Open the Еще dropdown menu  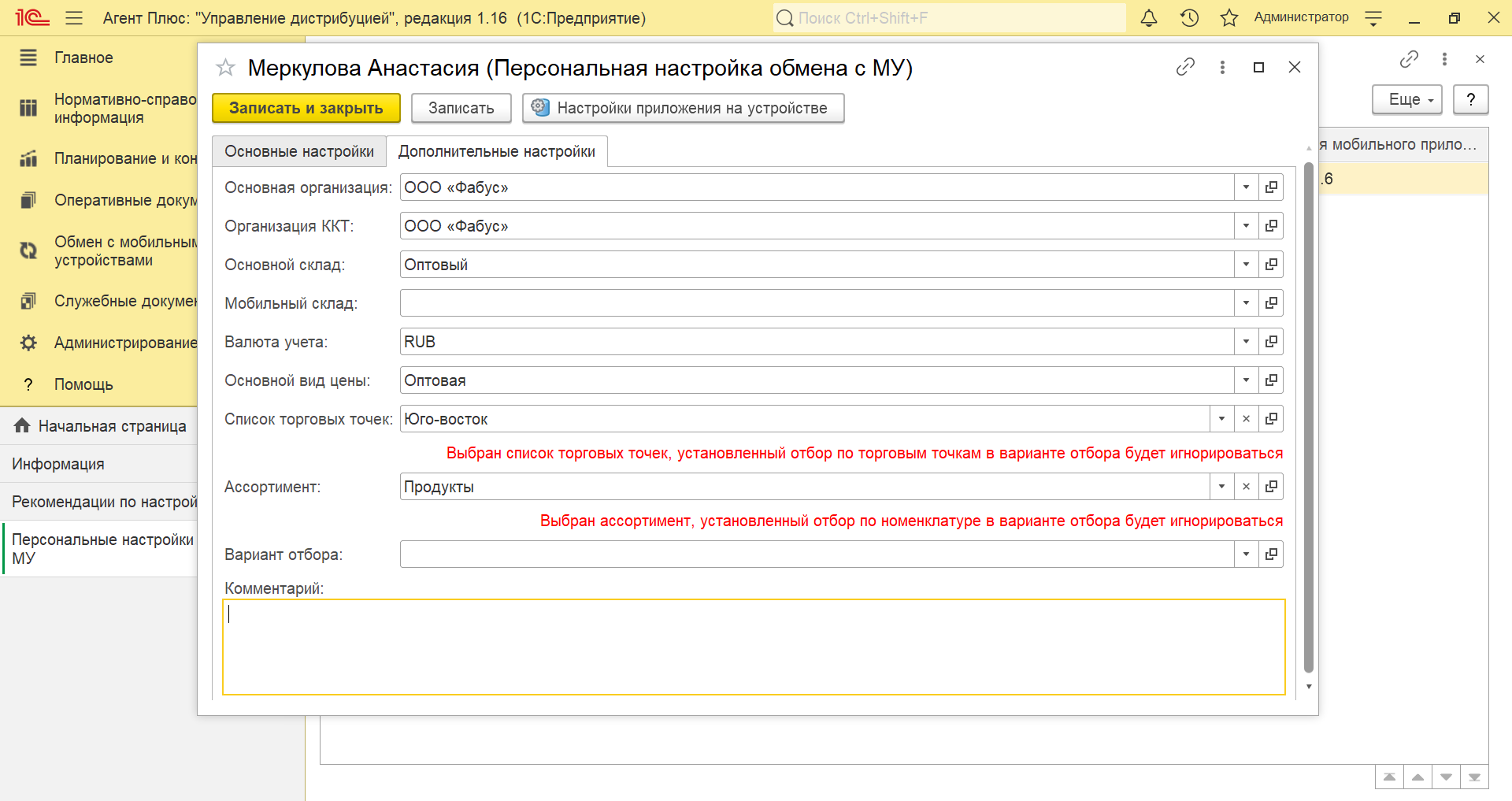tap(1406, 100)
